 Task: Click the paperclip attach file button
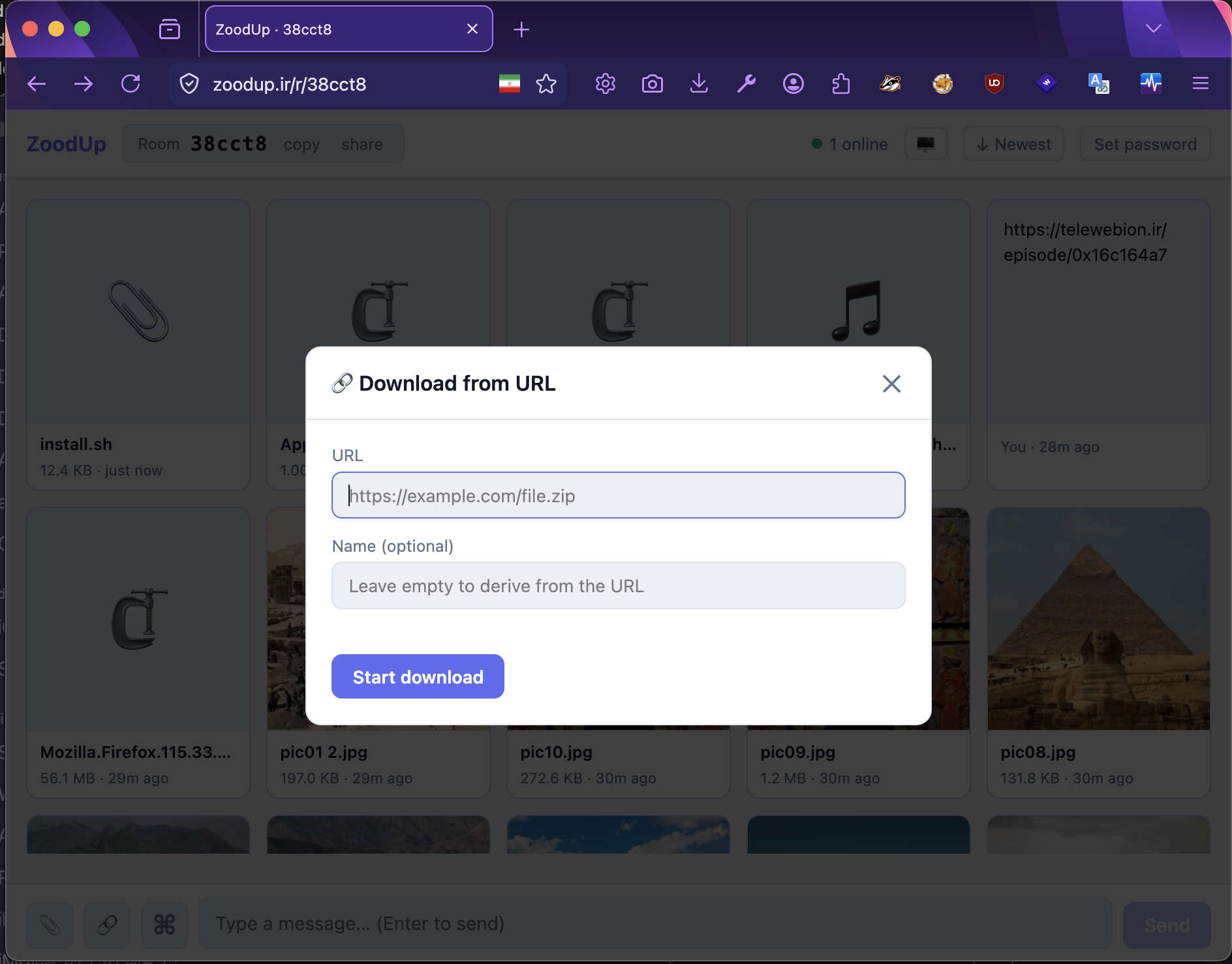click(50, 925)
